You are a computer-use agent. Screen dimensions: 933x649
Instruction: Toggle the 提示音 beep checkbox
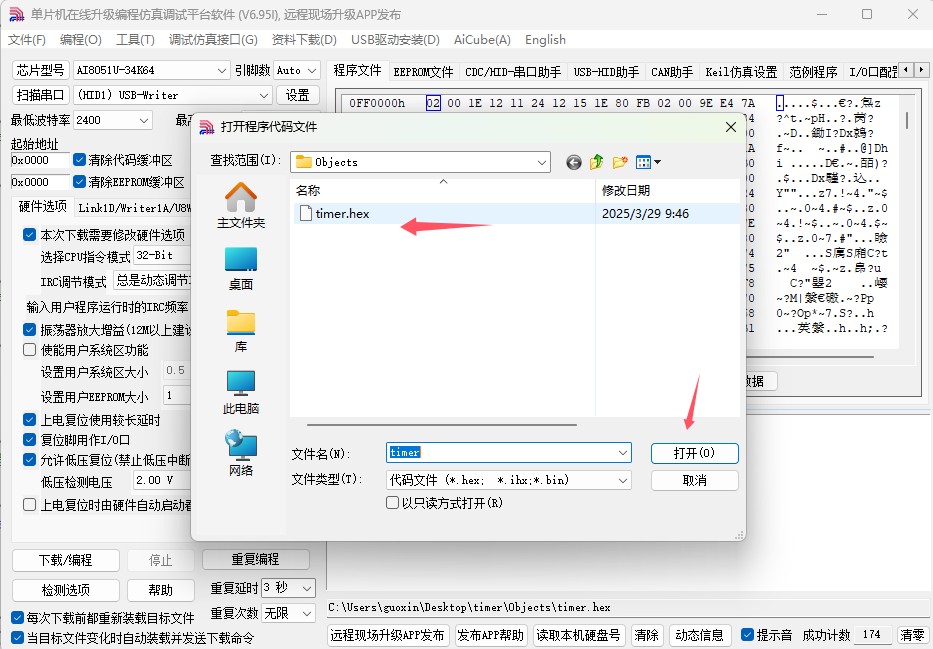pos(747,635)
